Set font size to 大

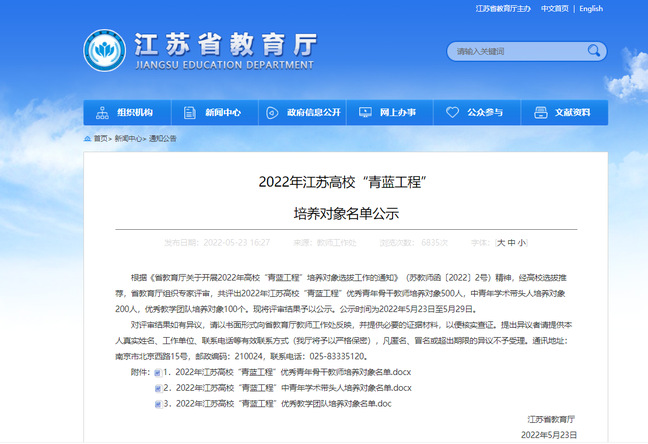(x=501, y=243)
